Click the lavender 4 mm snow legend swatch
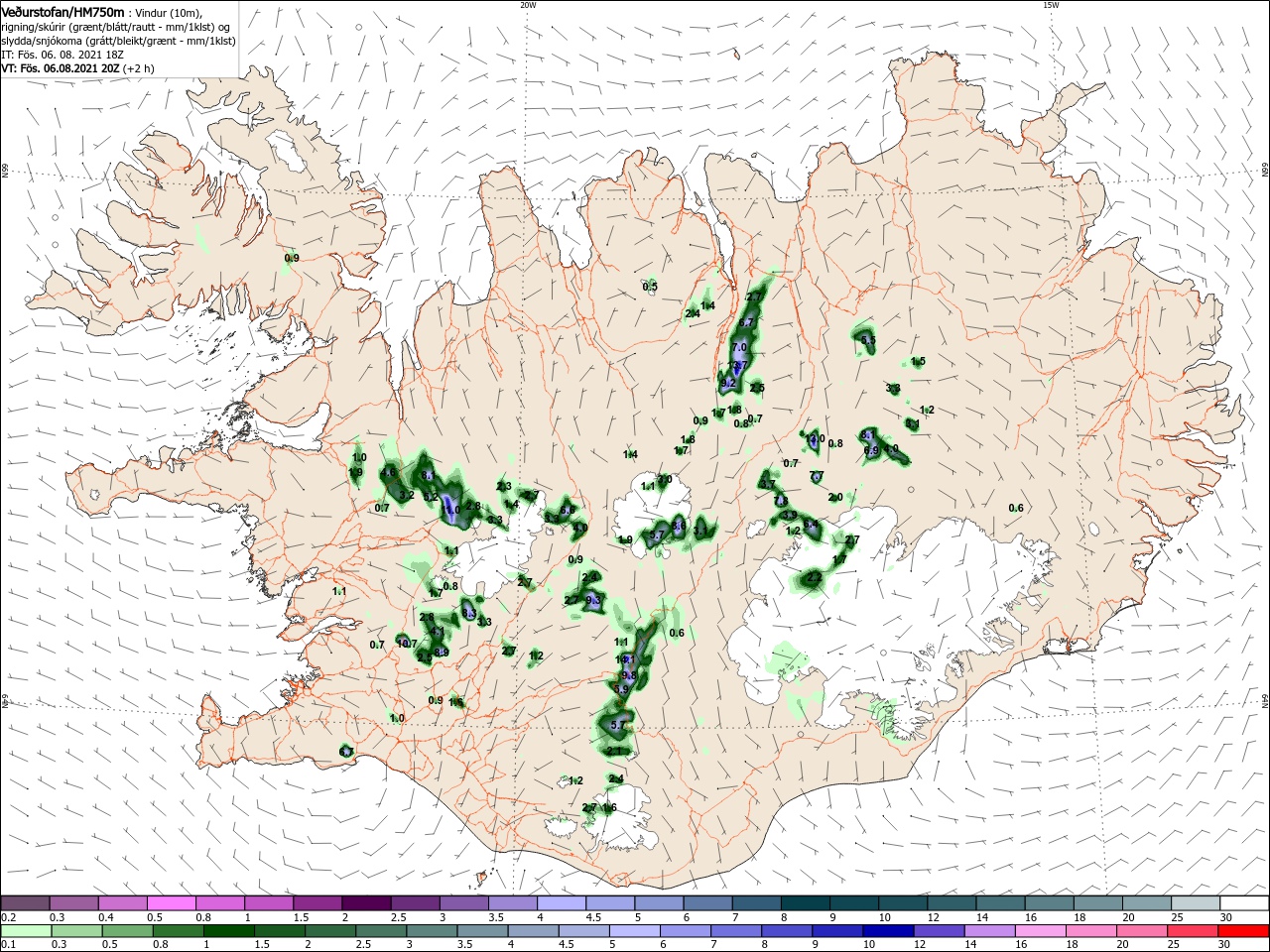This screenshot has width=1270, height=952. tap(562, 903)
